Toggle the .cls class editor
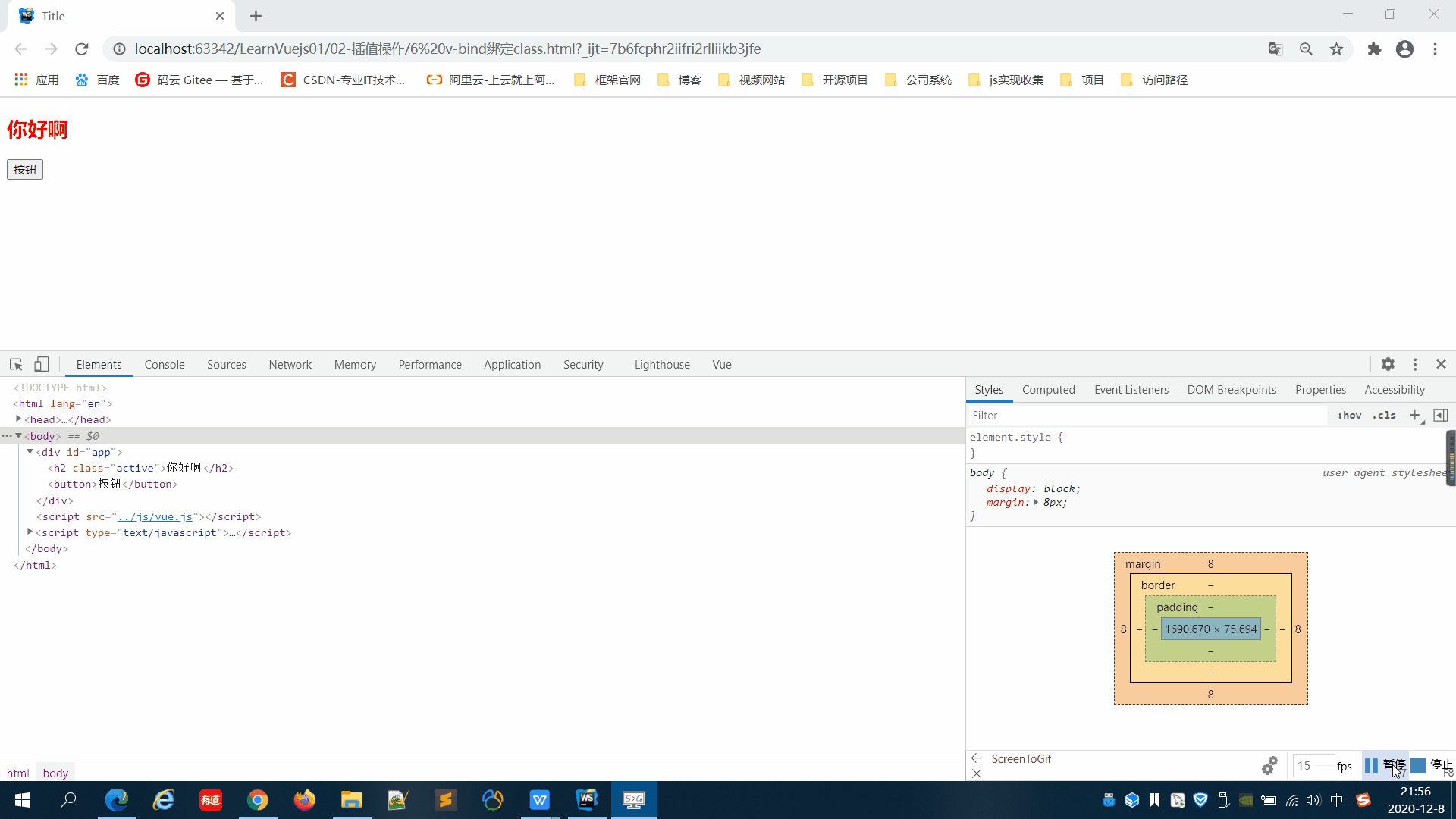This screenshot has width=1456, height=819. coord(1385,415)
